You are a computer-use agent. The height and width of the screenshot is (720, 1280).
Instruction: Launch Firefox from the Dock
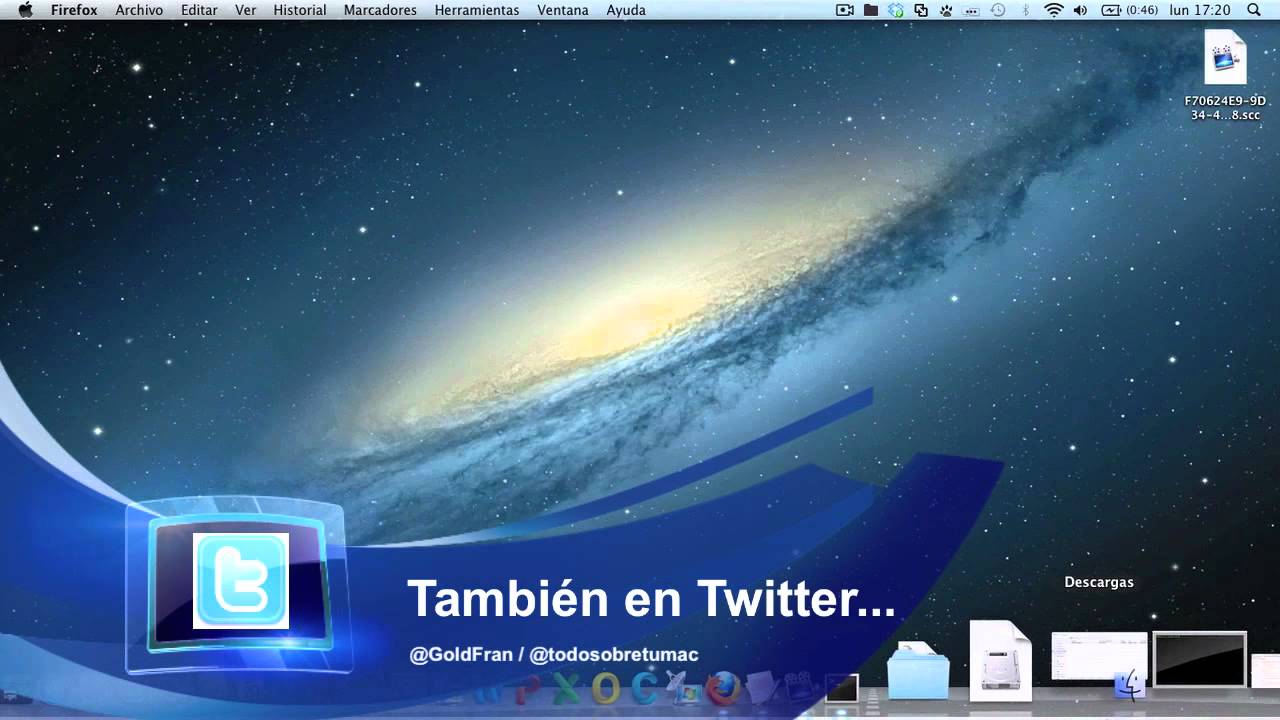pos(722,688)
